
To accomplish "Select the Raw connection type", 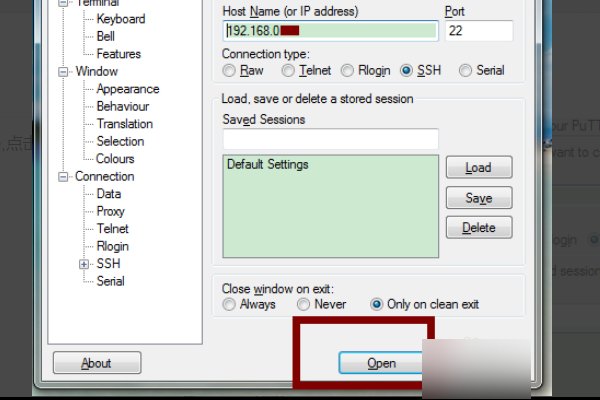I will (230, 71).
